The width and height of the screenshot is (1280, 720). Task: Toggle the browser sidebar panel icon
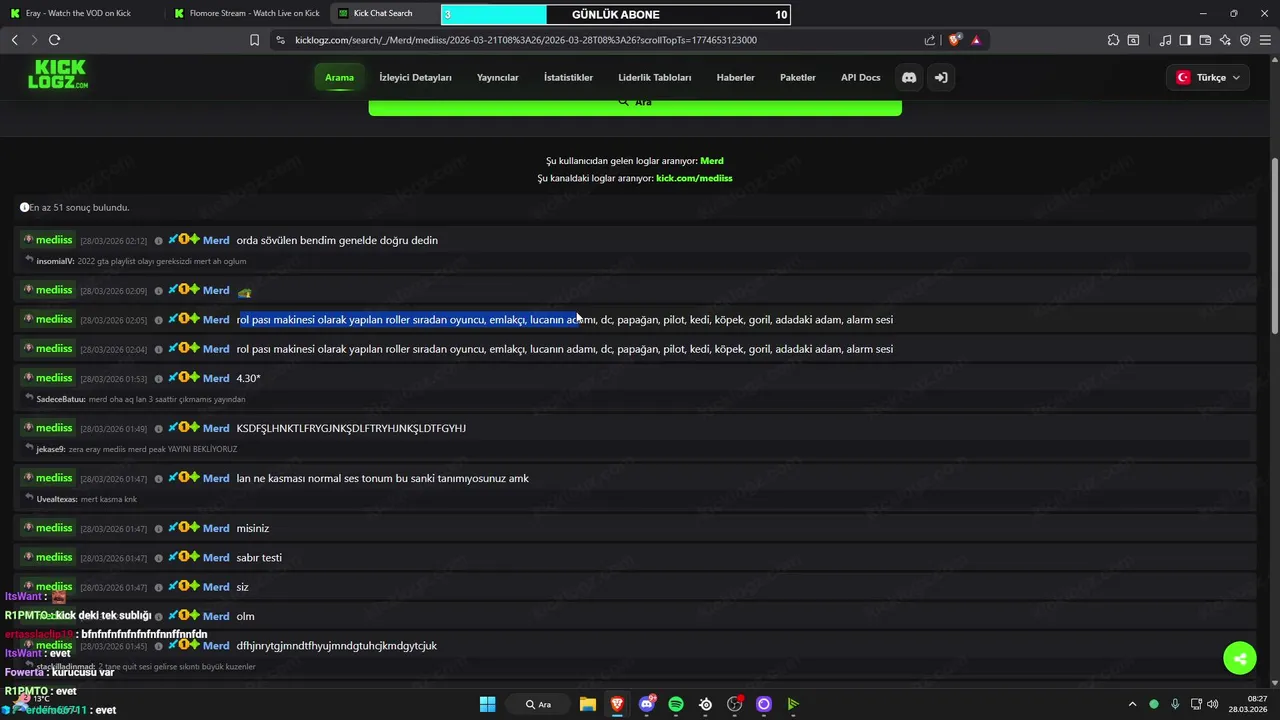pos(1185,40)
